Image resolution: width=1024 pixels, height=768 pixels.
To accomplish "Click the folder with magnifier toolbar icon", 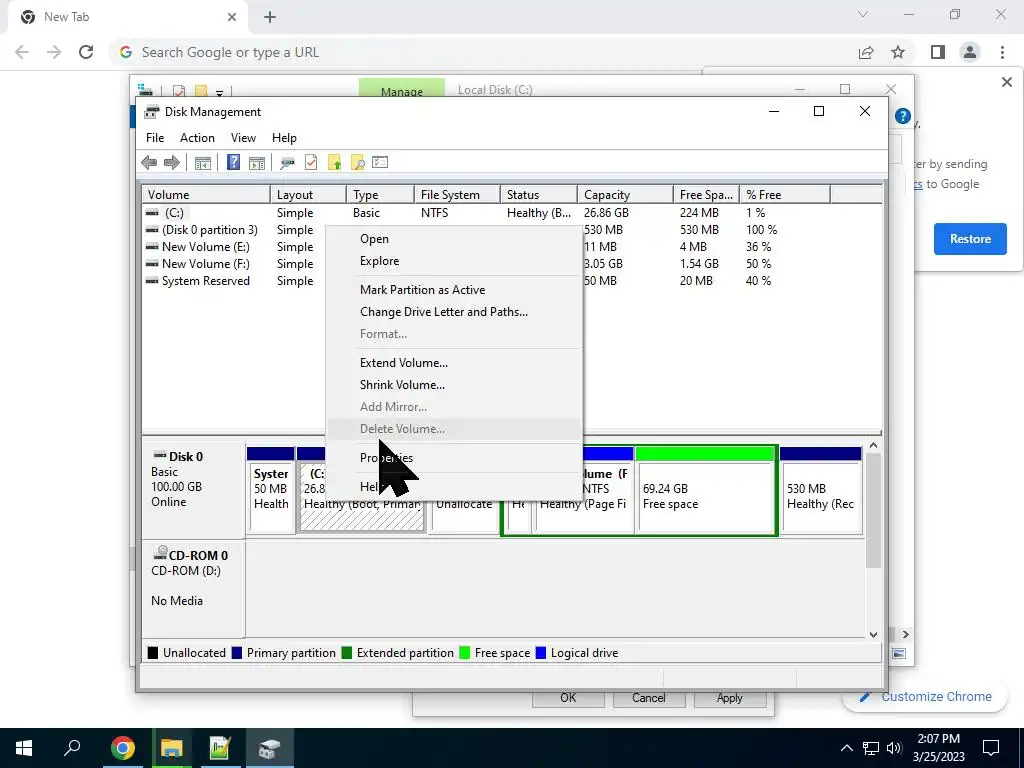I will 357,163.
